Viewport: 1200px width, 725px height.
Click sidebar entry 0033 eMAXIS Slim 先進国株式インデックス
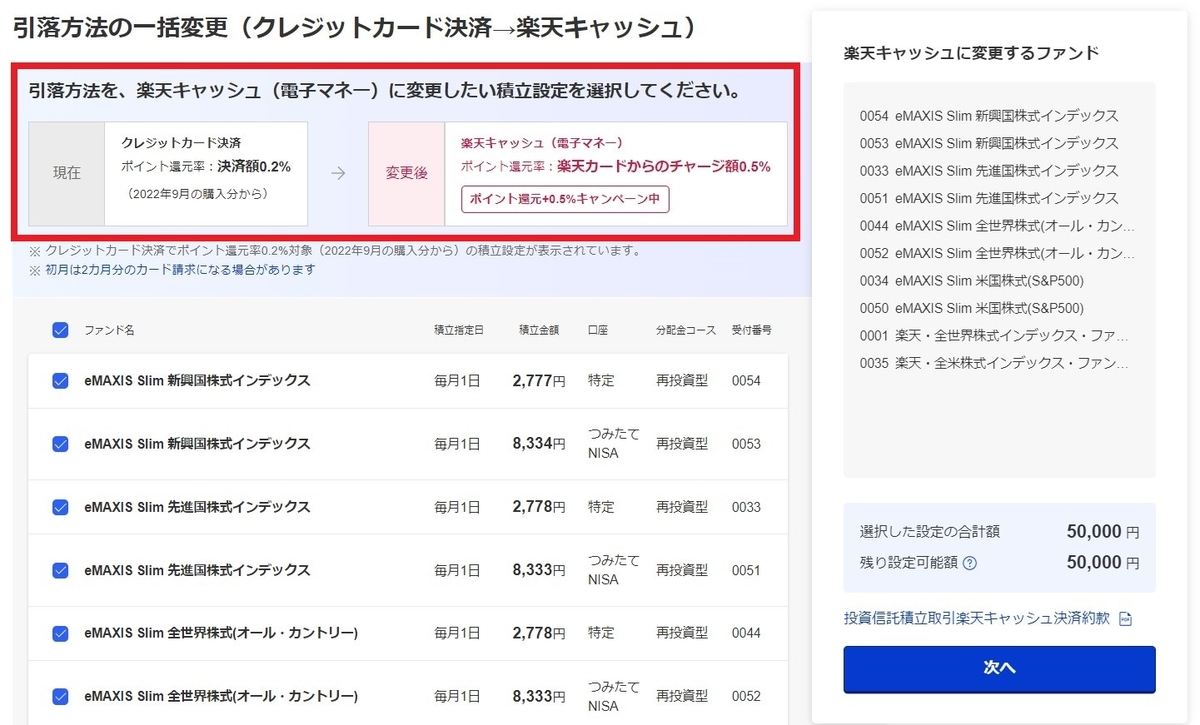pyautogui.click(x=989, y=171)
